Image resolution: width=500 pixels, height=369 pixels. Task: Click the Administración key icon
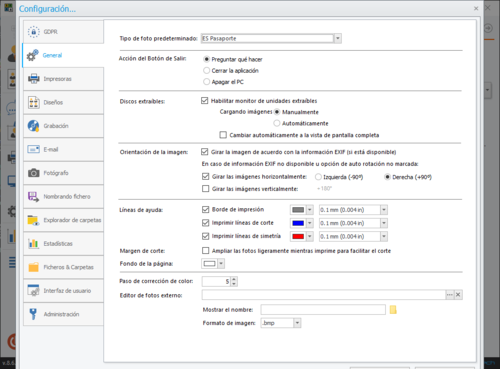coord(33,314)
